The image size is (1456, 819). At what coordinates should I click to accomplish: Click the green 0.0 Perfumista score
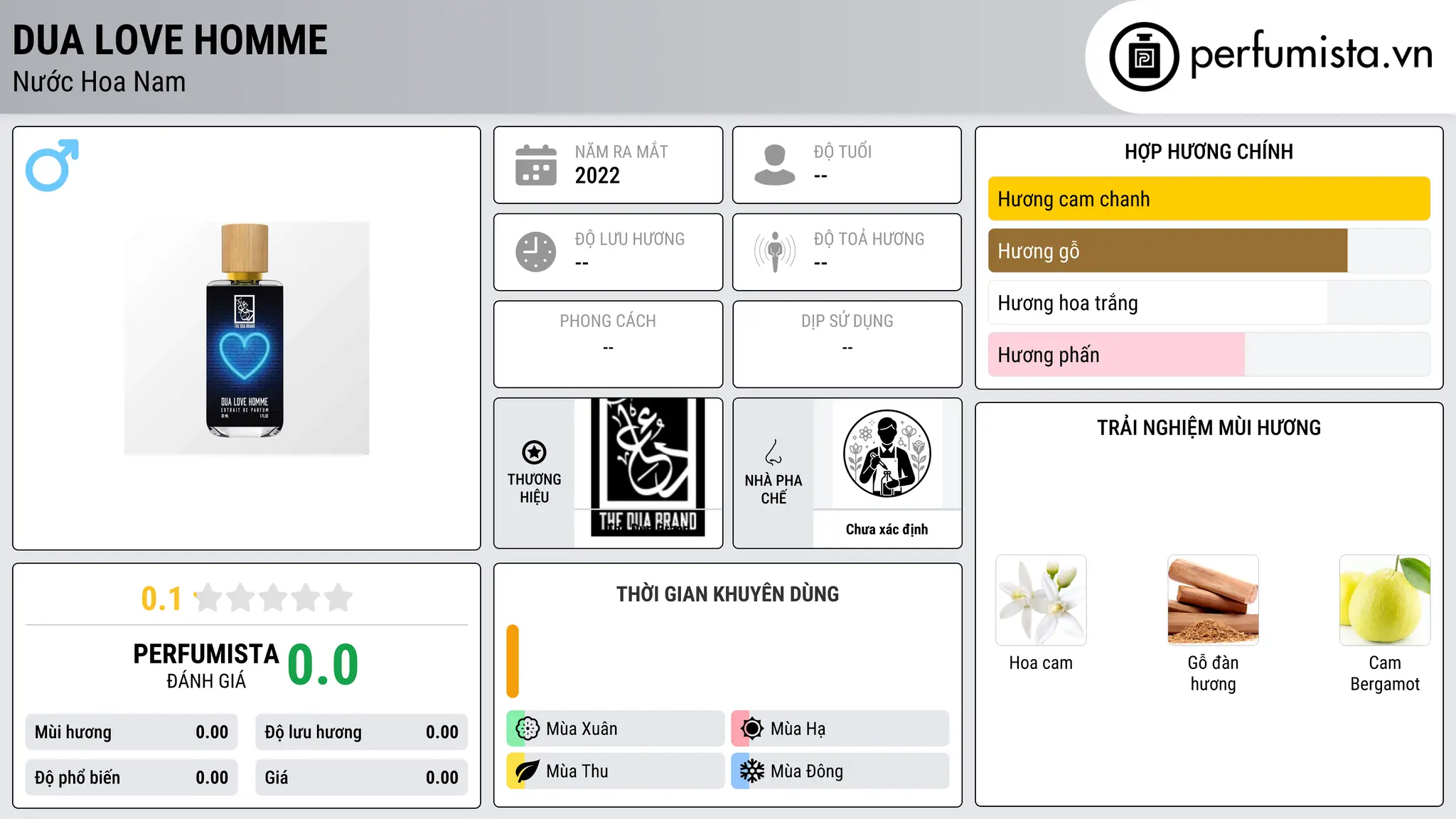pos(323,665)
